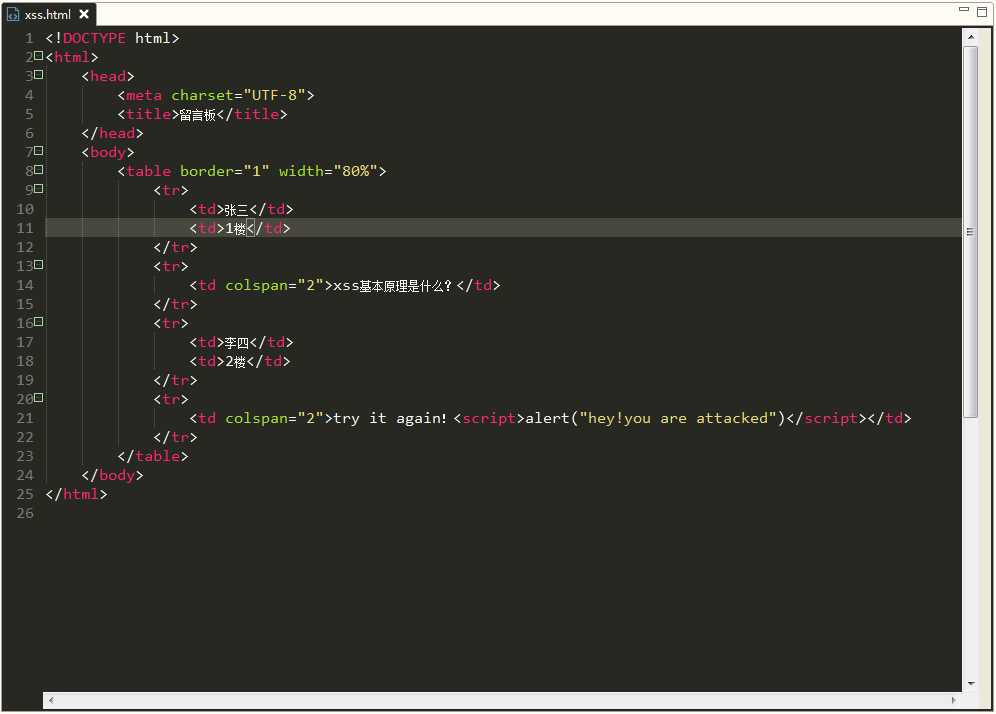The height and width of the screenshot is (714, 996).
Task: Maximize the editor pane
Action: tap(982, 11)
